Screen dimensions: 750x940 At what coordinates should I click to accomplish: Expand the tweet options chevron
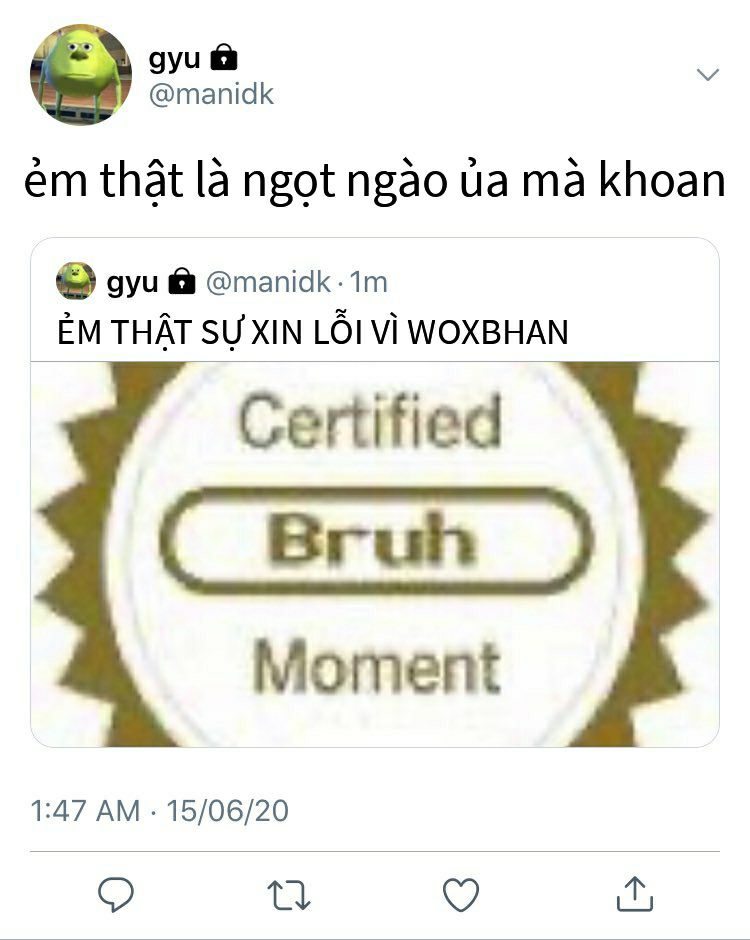708,74
